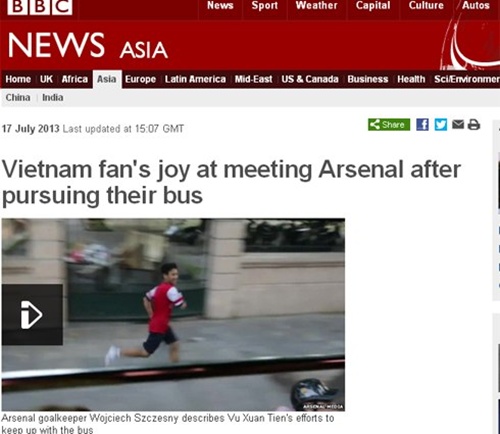Click the video thumbnail of running fan
Image resolution: width=500 pixels, height=434 pixels.
173,314
